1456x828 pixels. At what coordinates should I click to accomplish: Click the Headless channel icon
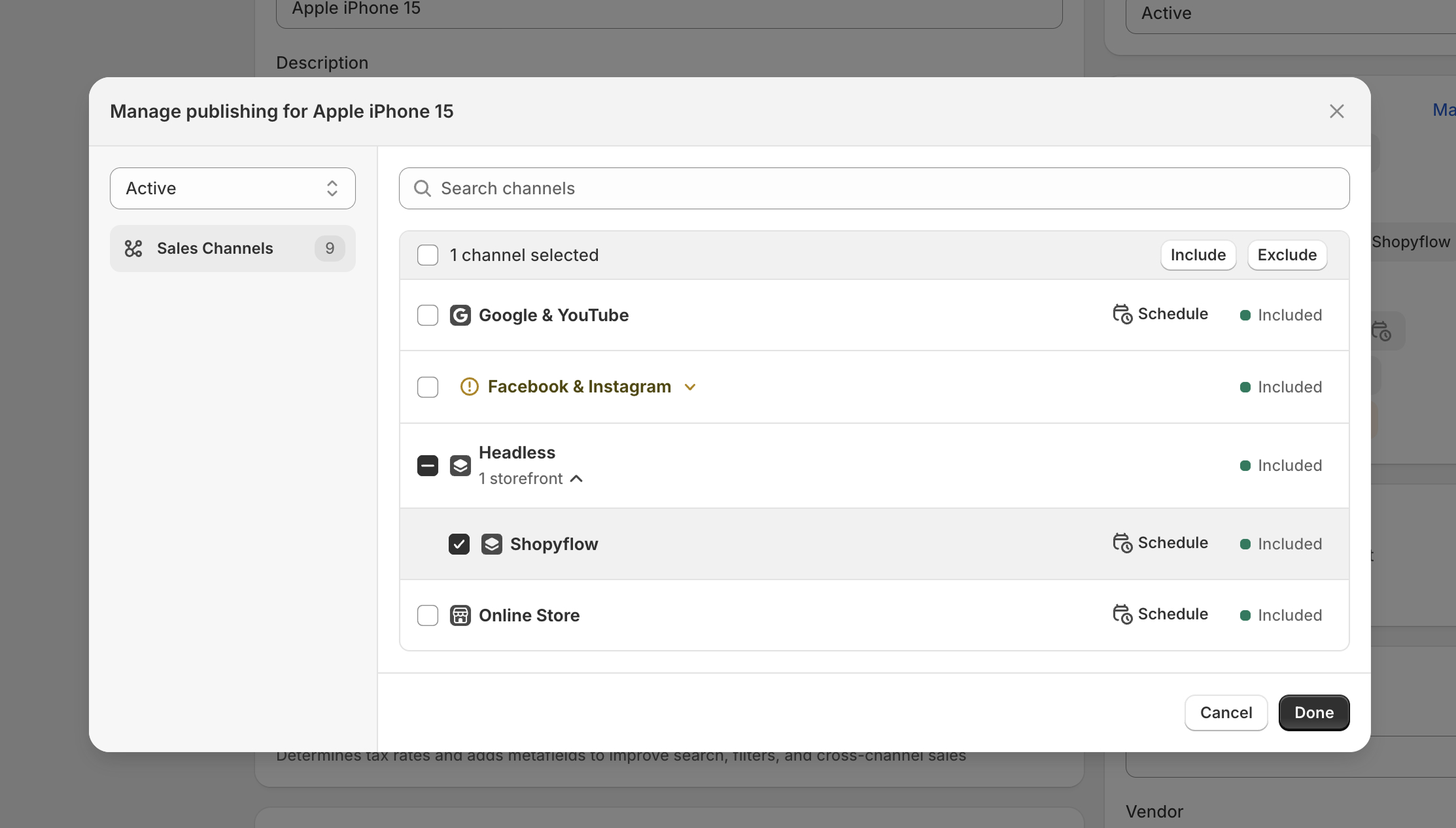click(x=460, y=466)
